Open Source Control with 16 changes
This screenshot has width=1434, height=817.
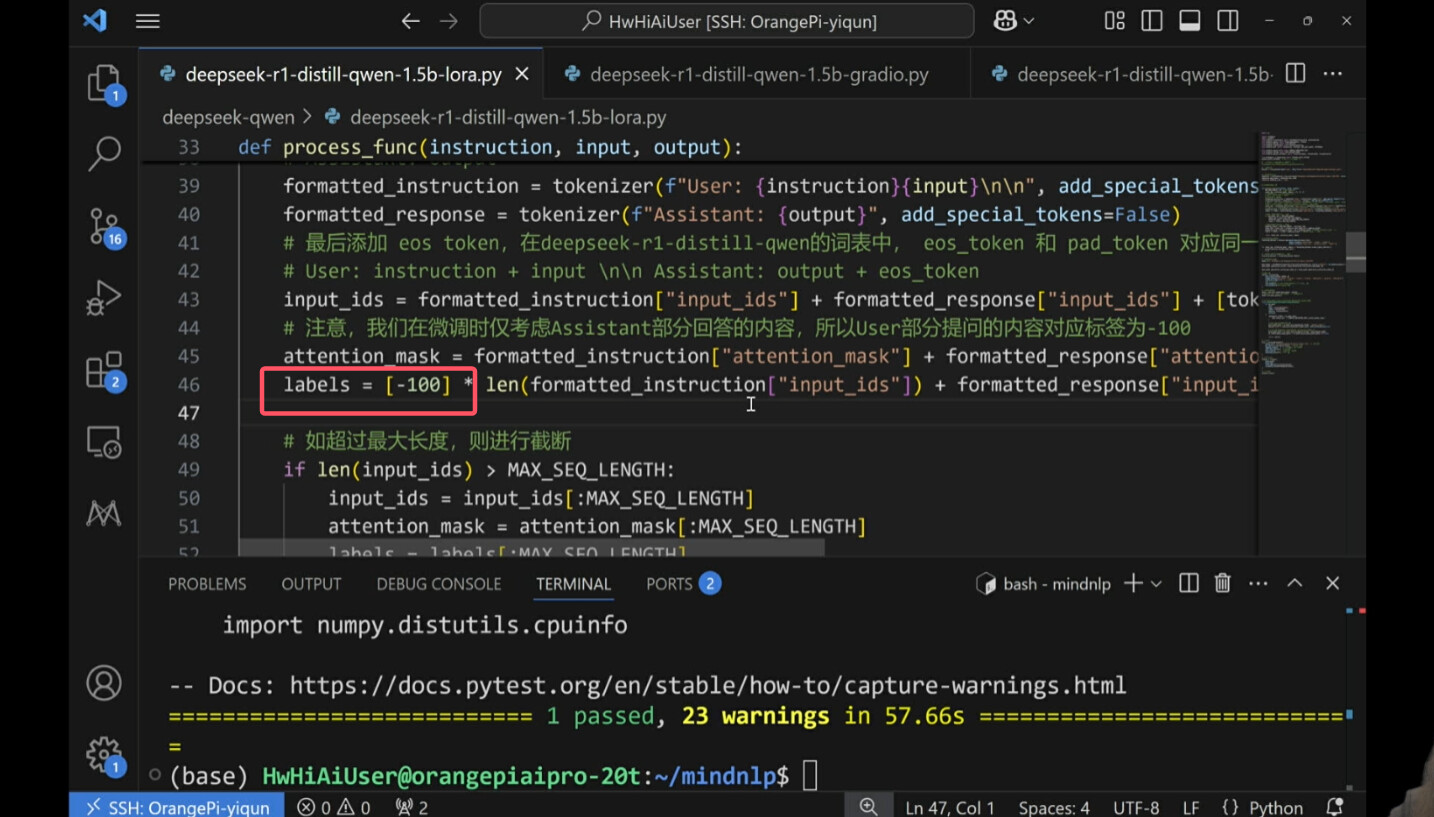point(104,226)
